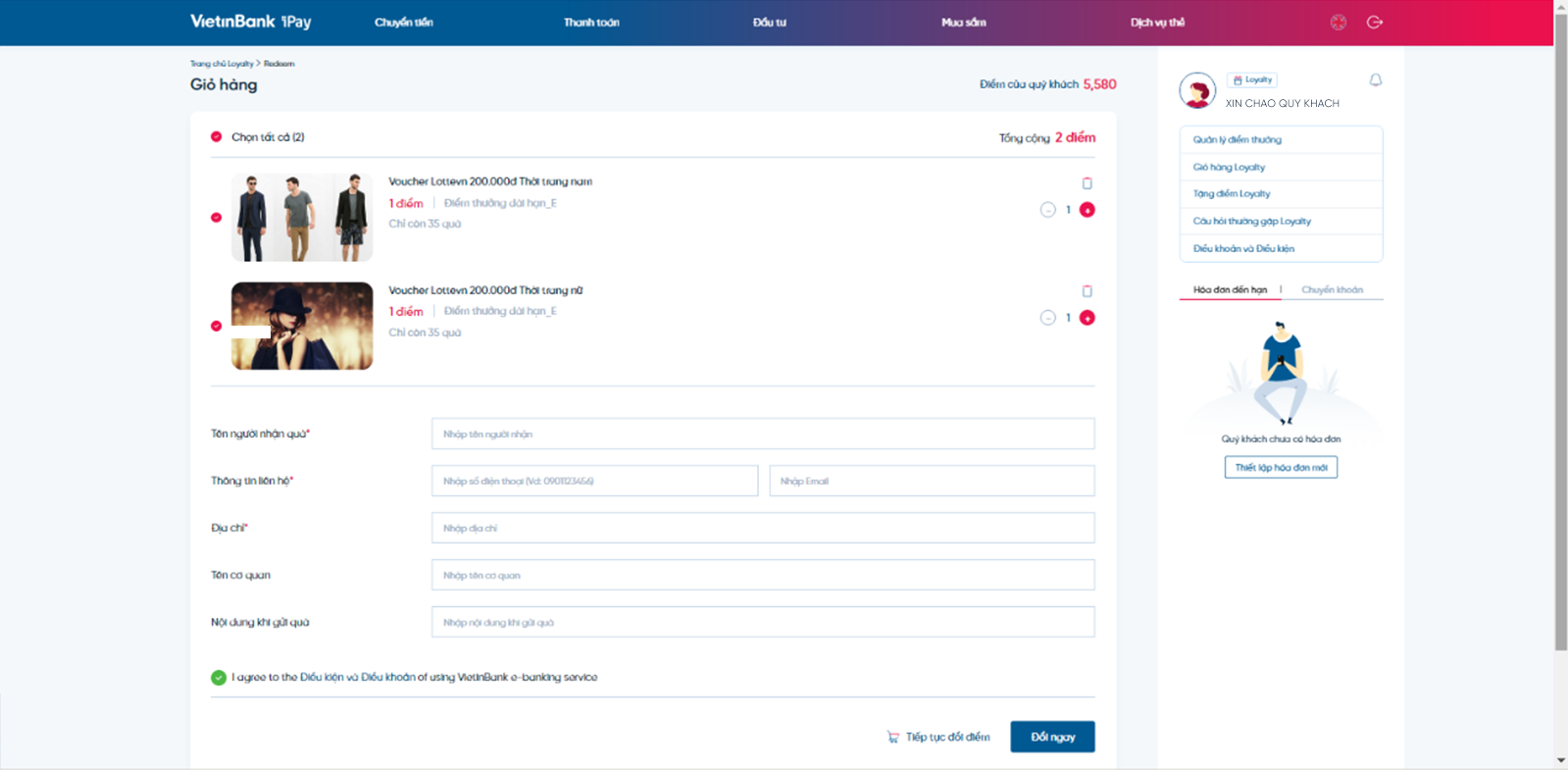Decrease quantity of Thời trang nữ voucher
The image size is (1568, 770).
click(x=1047, y=318)
